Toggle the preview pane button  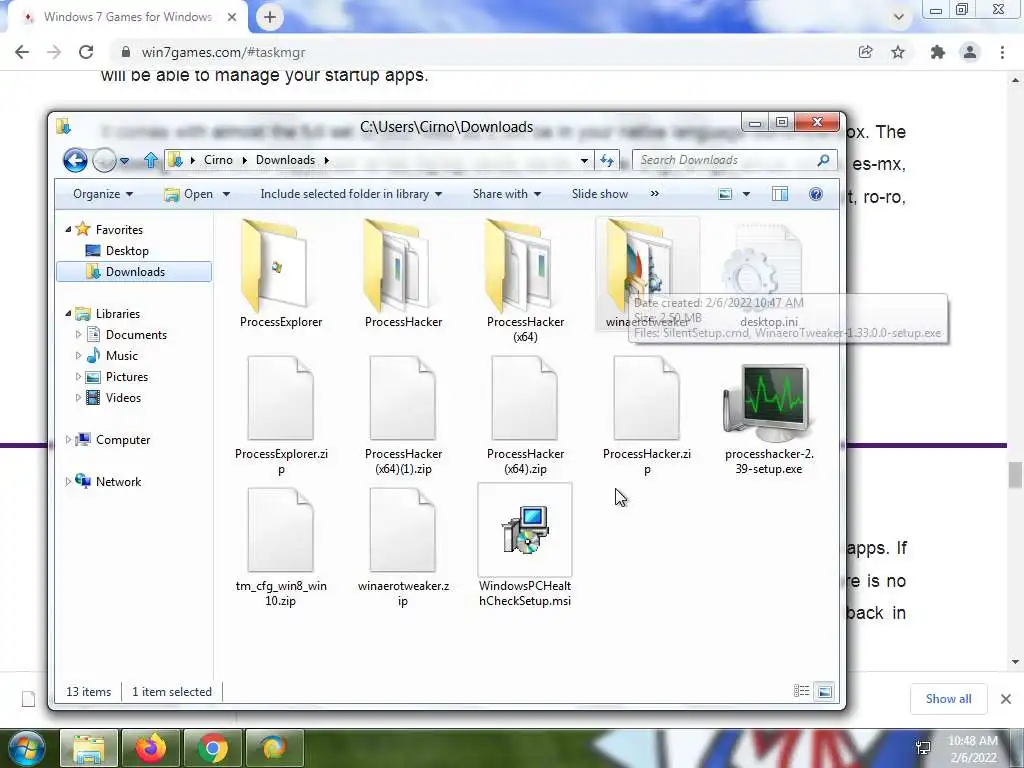tap(780, 194)
